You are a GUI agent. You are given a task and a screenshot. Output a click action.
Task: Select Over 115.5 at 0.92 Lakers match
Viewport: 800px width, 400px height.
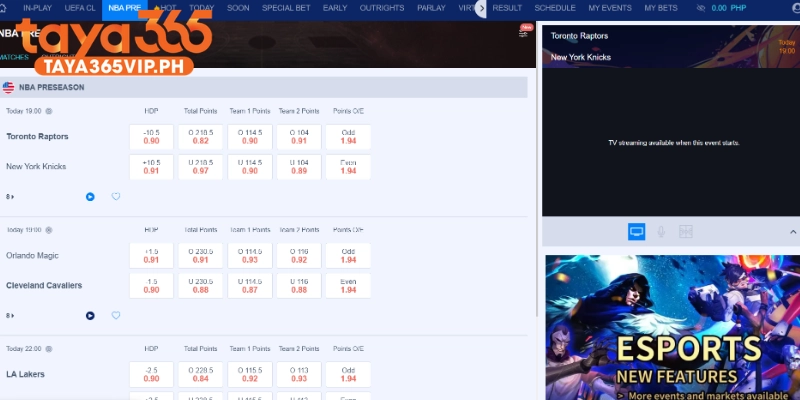pos(250,374)
